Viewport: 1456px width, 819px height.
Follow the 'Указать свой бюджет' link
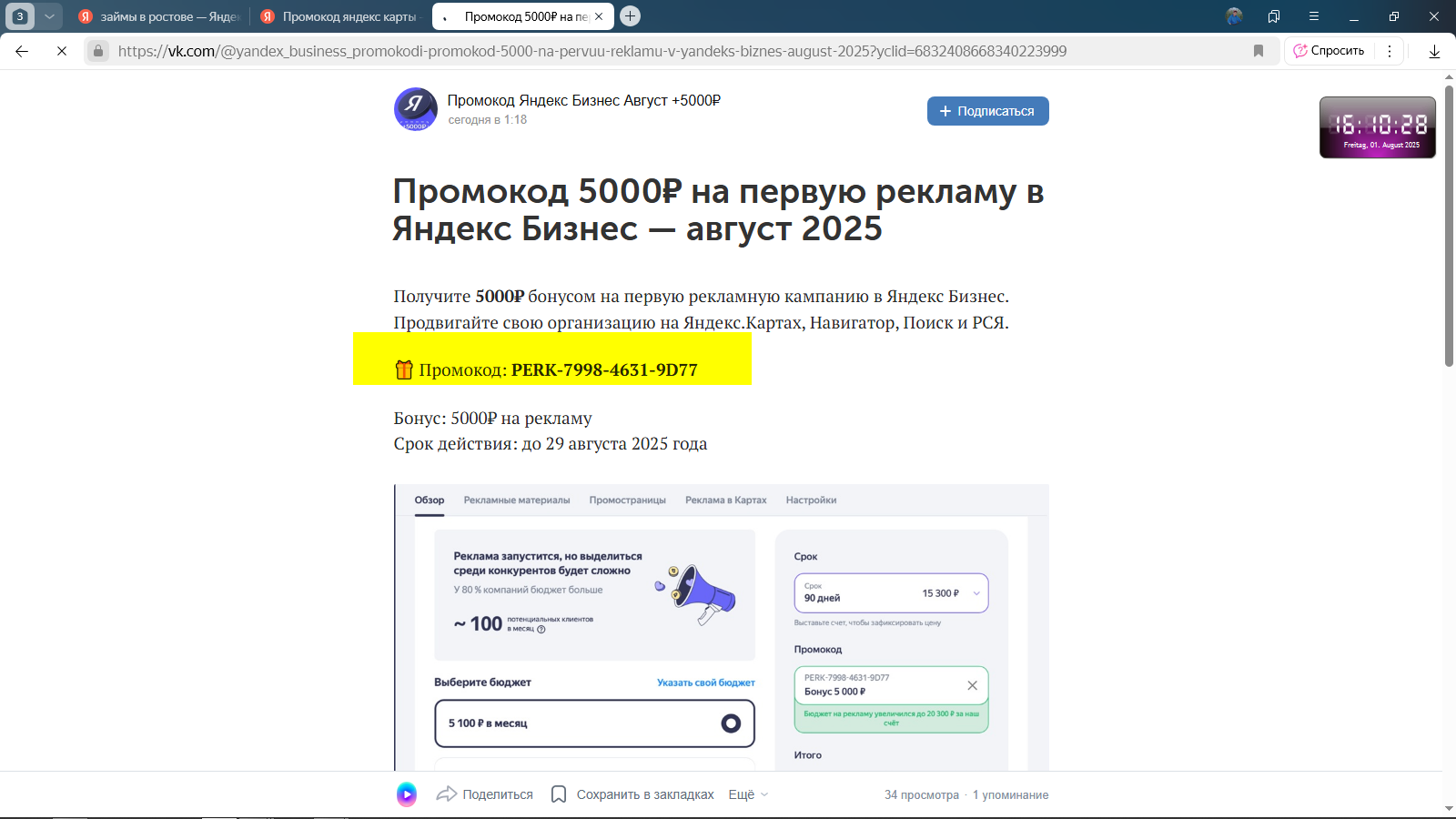[x=705, y=682]
